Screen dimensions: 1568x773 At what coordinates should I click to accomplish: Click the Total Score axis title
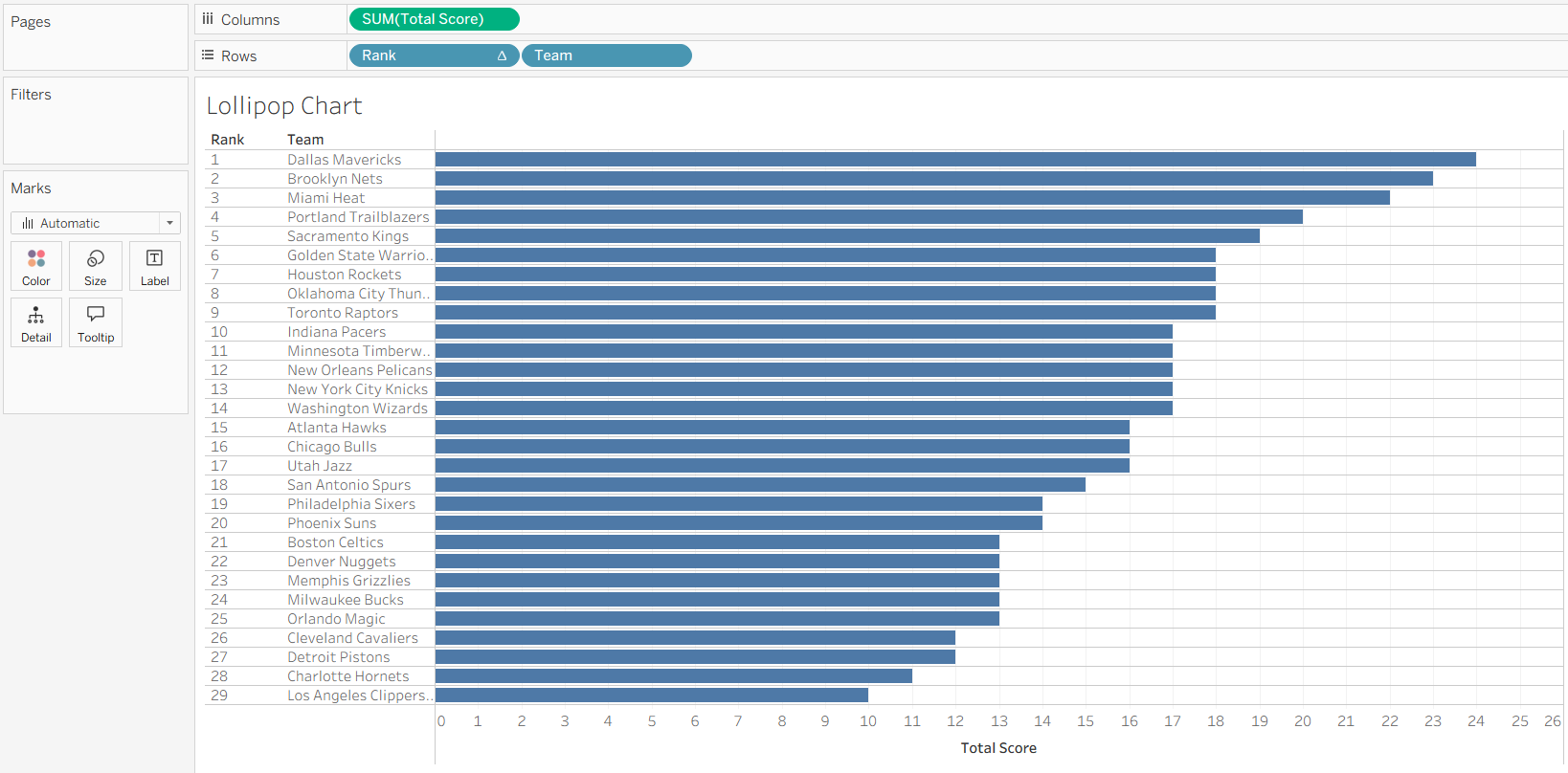point(998,748)
